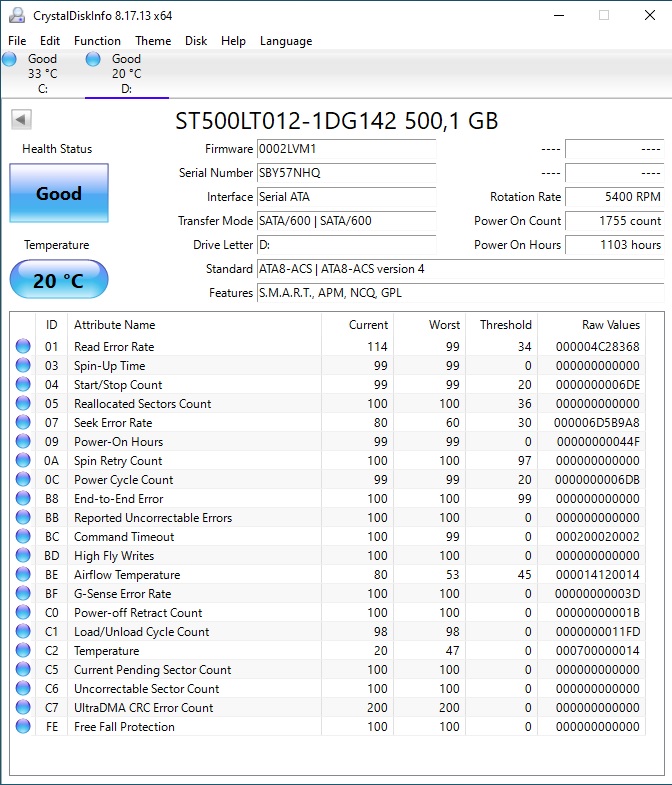Click the 20 °C temperature button
This screenshot has width=672, height=785.
click(59, 280)
